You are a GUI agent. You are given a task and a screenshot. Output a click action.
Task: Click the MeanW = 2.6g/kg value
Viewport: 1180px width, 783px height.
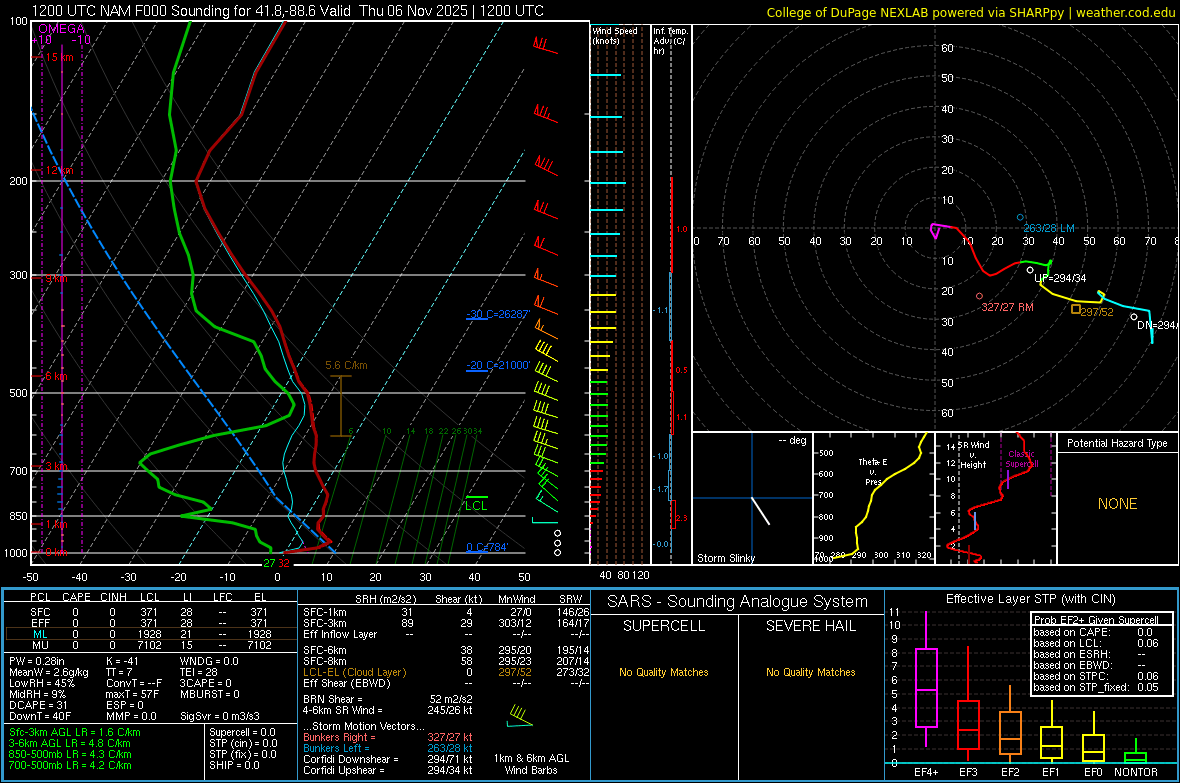pyautogui.click(x=48, y=672)
